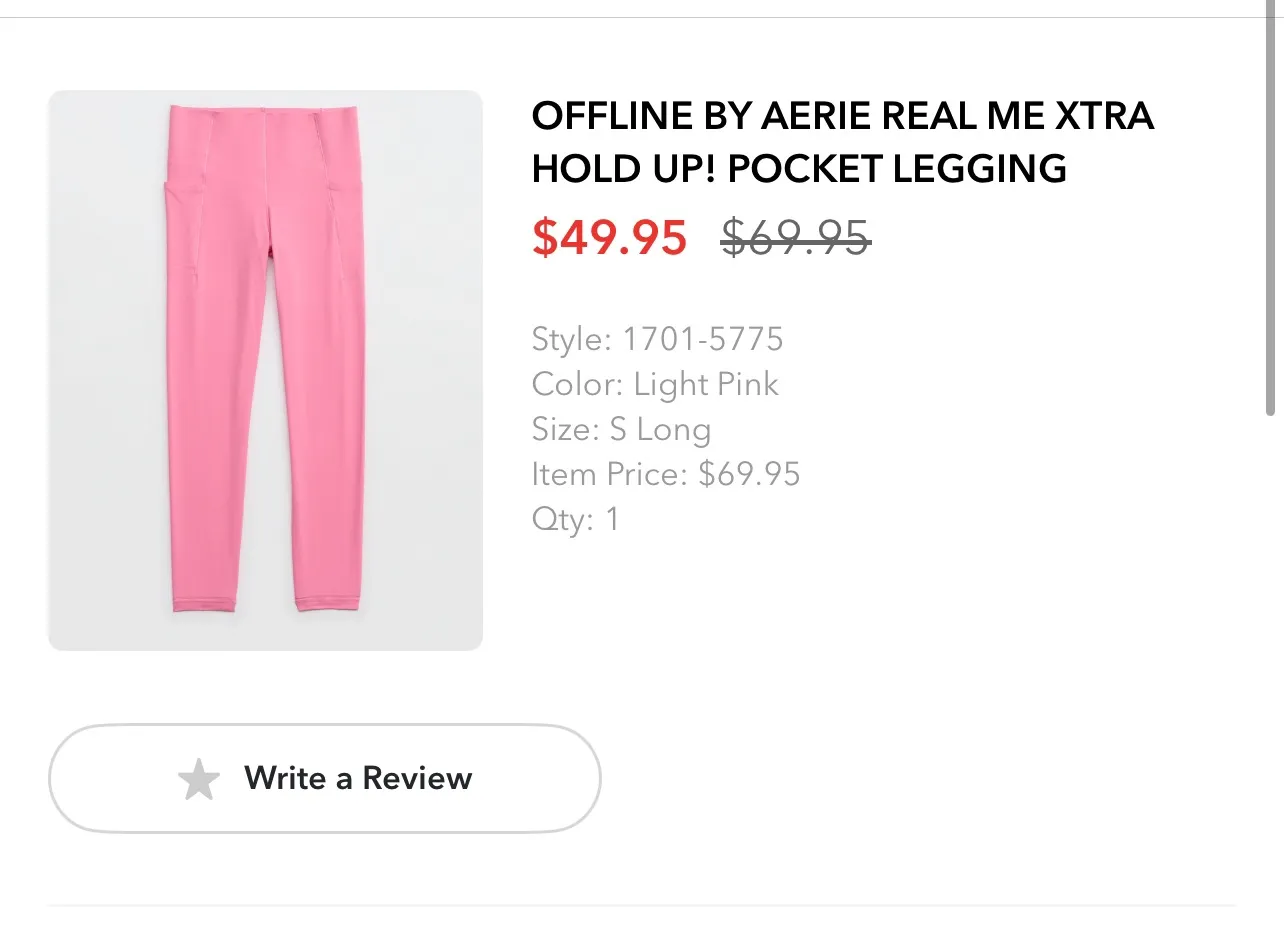Click the Size: S Long detail
The height and width of the screenshot is (925, 1284).
621,429
